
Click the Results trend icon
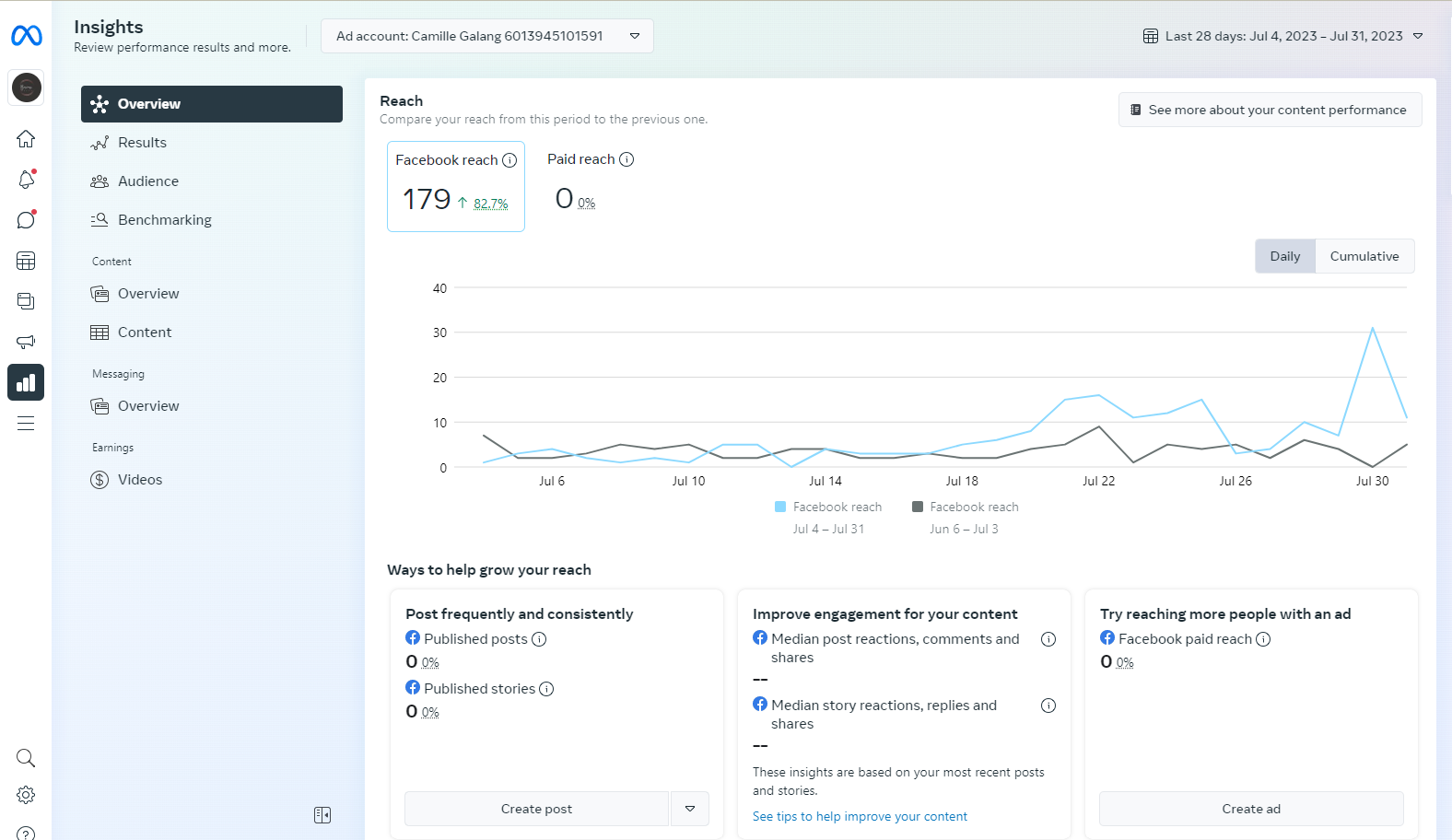coord(100,143)
